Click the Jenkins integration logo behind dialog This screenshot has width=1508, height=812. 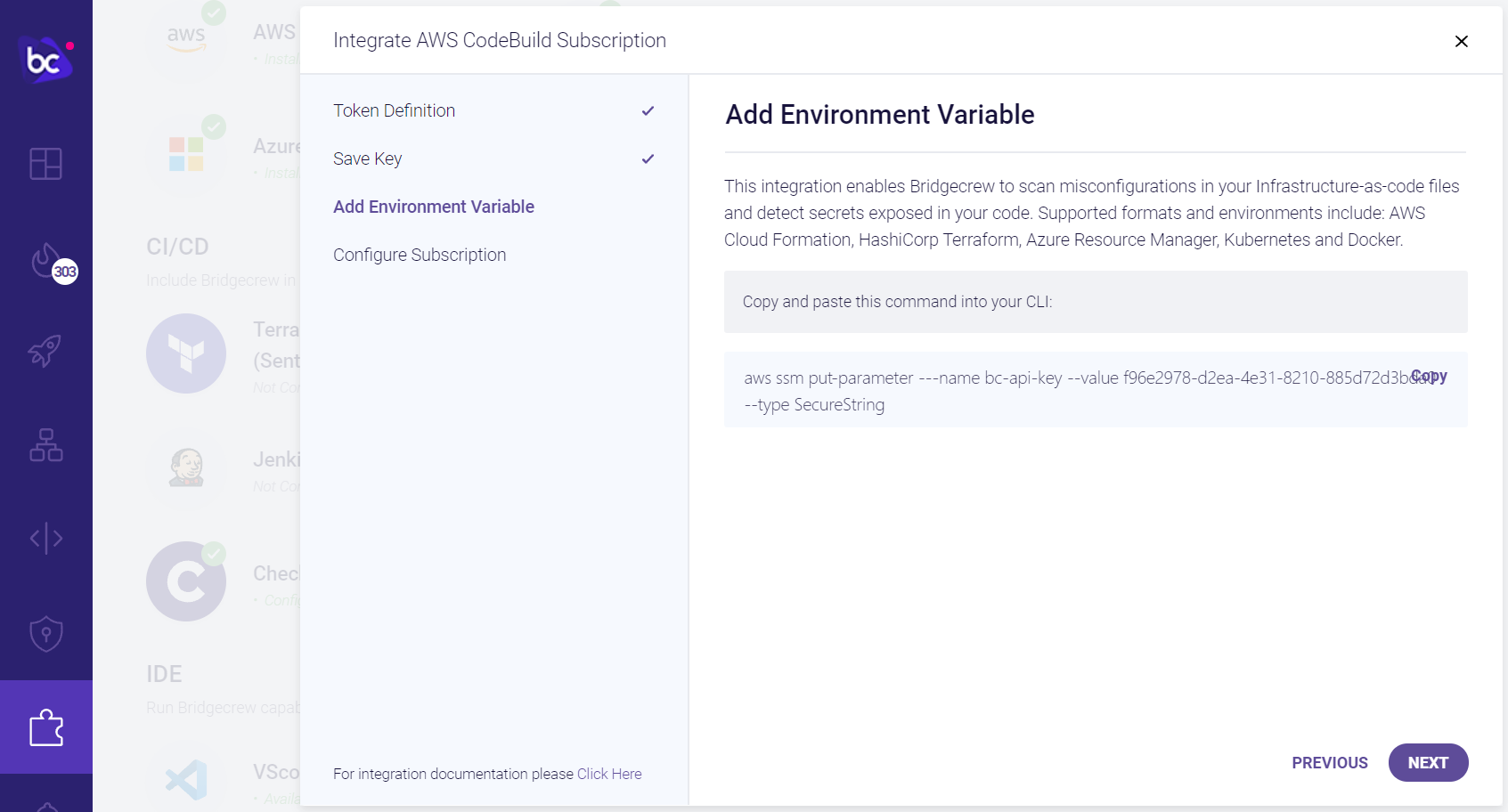(x=186, y=467)
